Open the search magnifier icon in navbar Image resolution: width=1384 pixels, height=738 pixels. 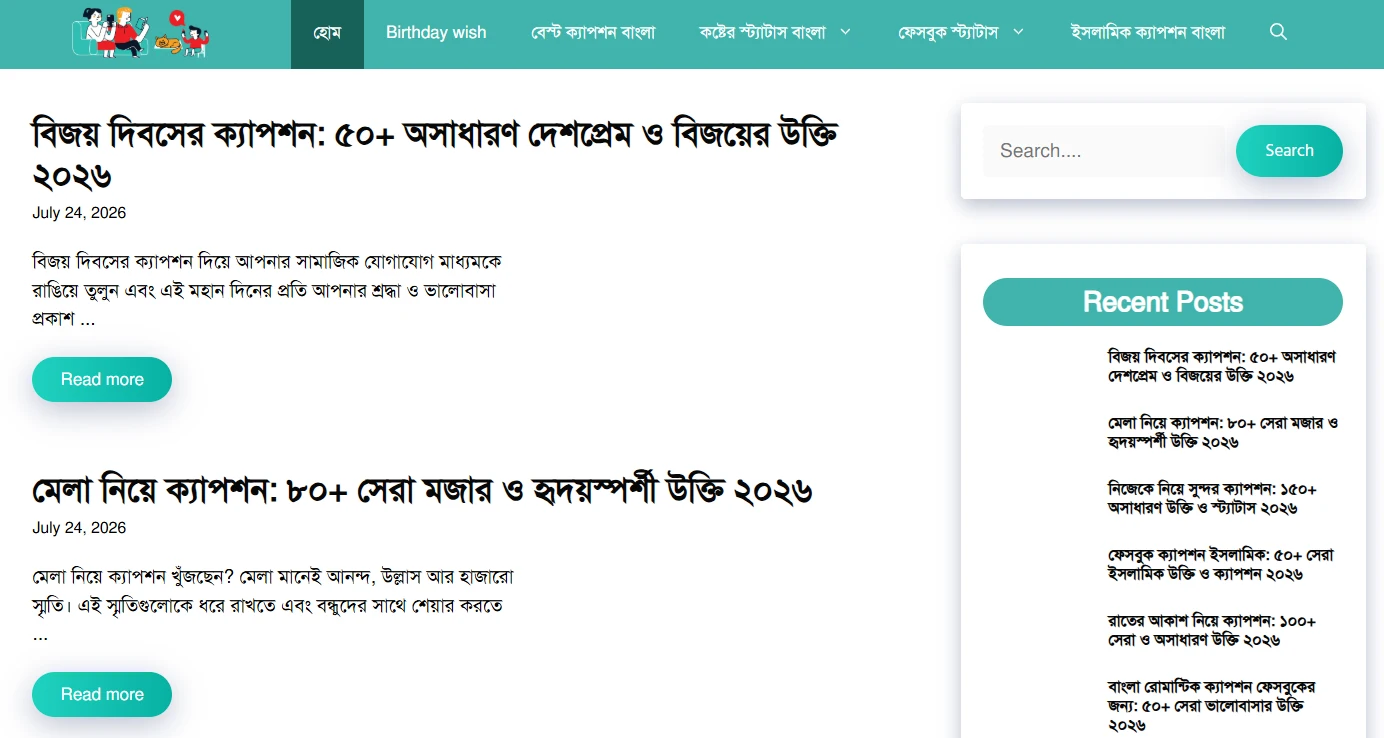[x=1278, y=32]
